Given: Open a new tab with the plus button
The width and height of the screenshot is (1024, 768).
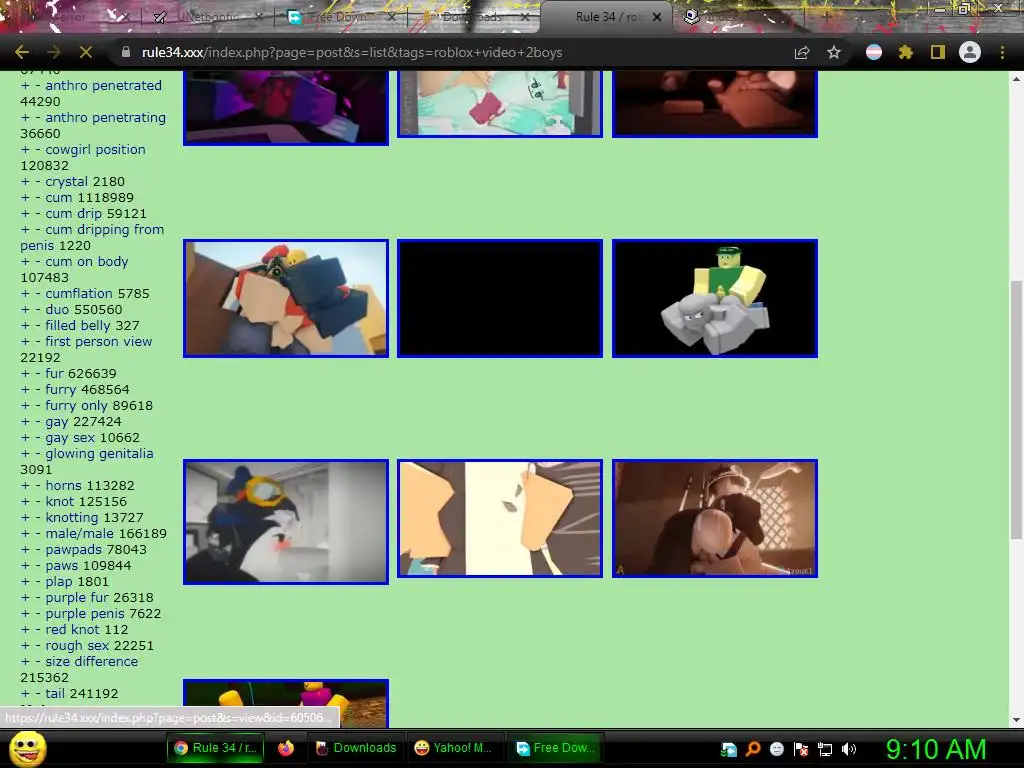Looking at the screenshot, I should [x=826, y=17].
